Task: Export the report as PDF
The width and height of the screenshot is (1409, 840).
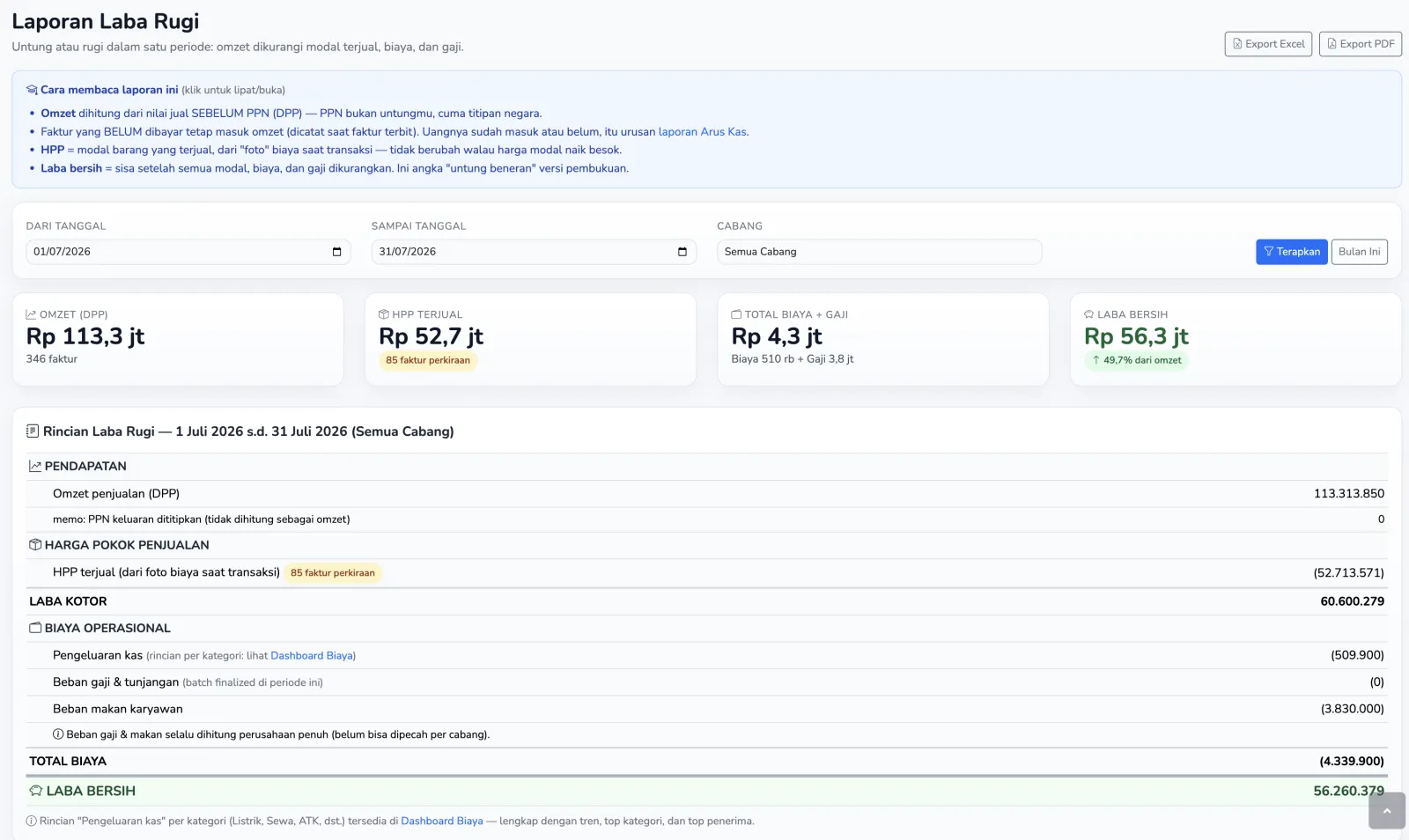Action: pyautogui.click(x=1360, y=44)
